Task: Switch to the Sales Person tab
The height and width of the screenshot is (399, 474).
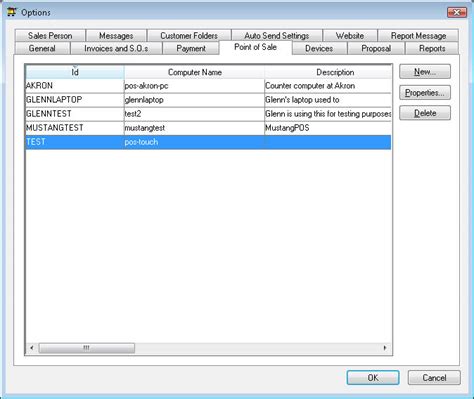Action: [50, 36]
